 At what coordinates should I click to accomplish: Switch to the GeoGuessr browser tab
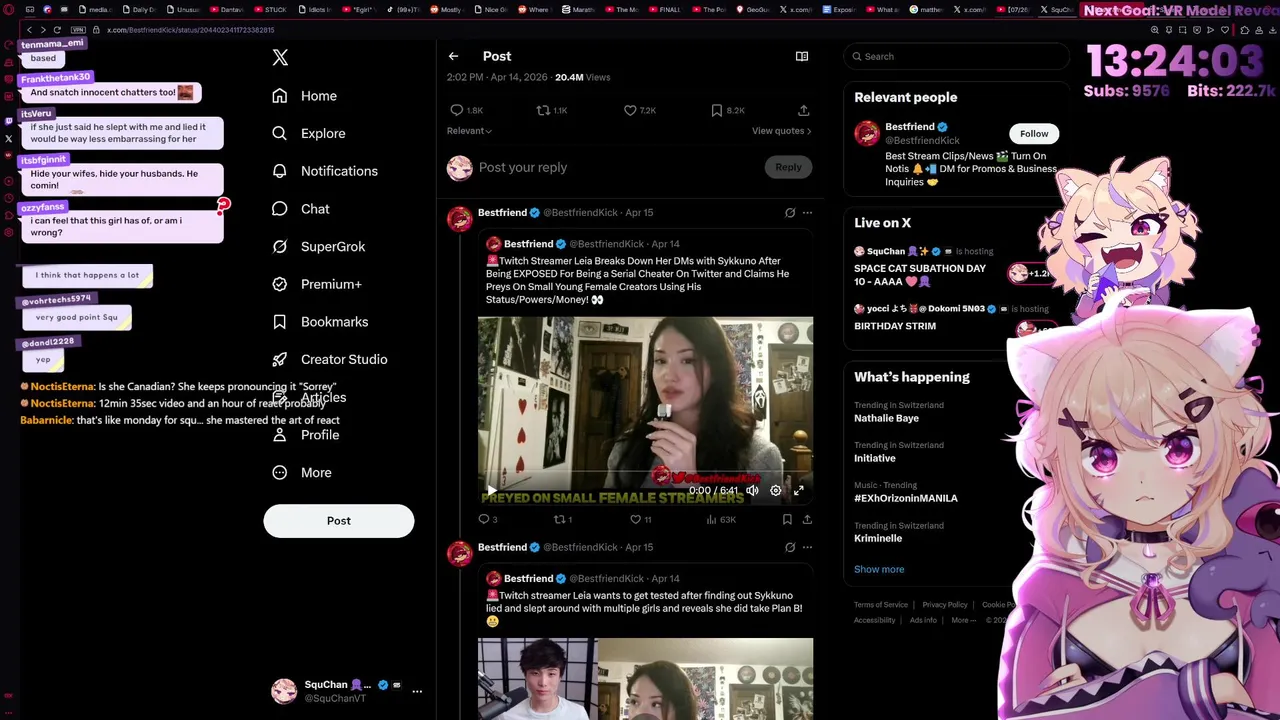pyautogui.click(x=754, y=9)
